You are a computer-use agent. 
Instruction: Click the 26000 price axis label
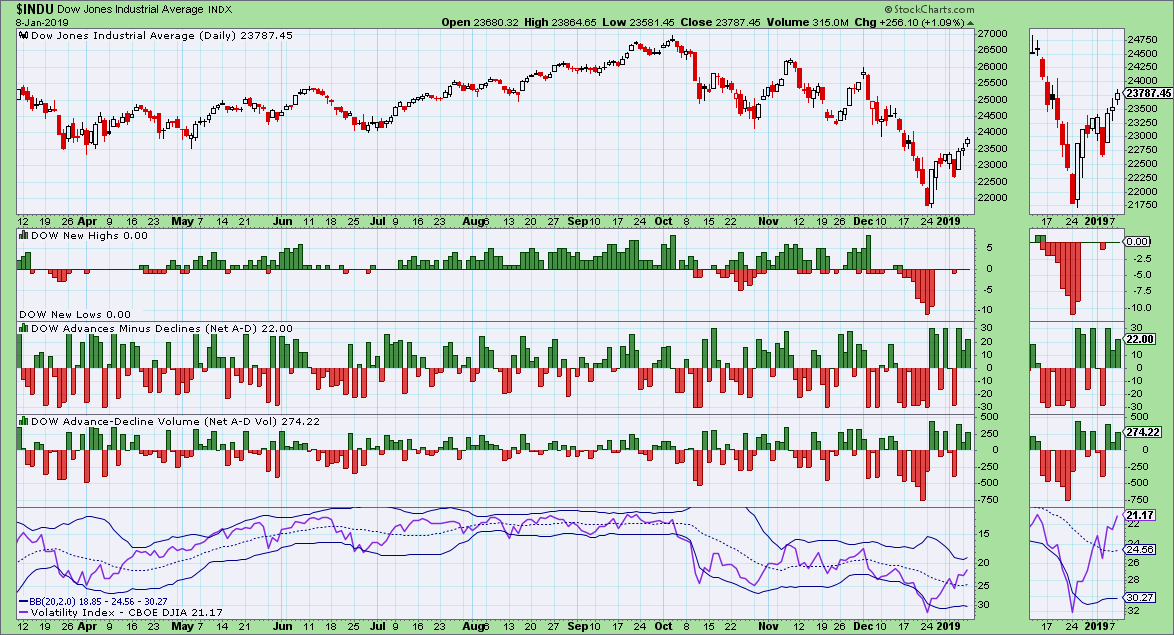pos(992,67)
